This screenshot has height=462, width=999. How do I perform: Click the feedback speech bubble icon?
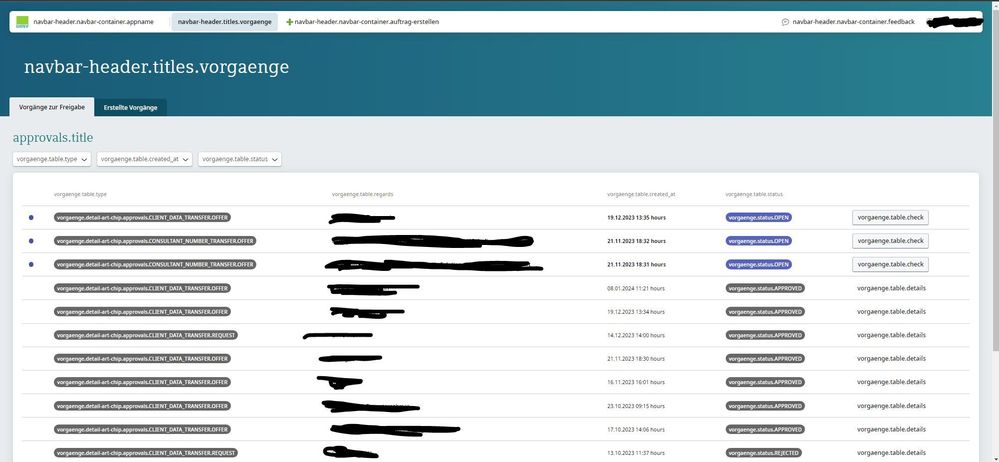(786, 21)
